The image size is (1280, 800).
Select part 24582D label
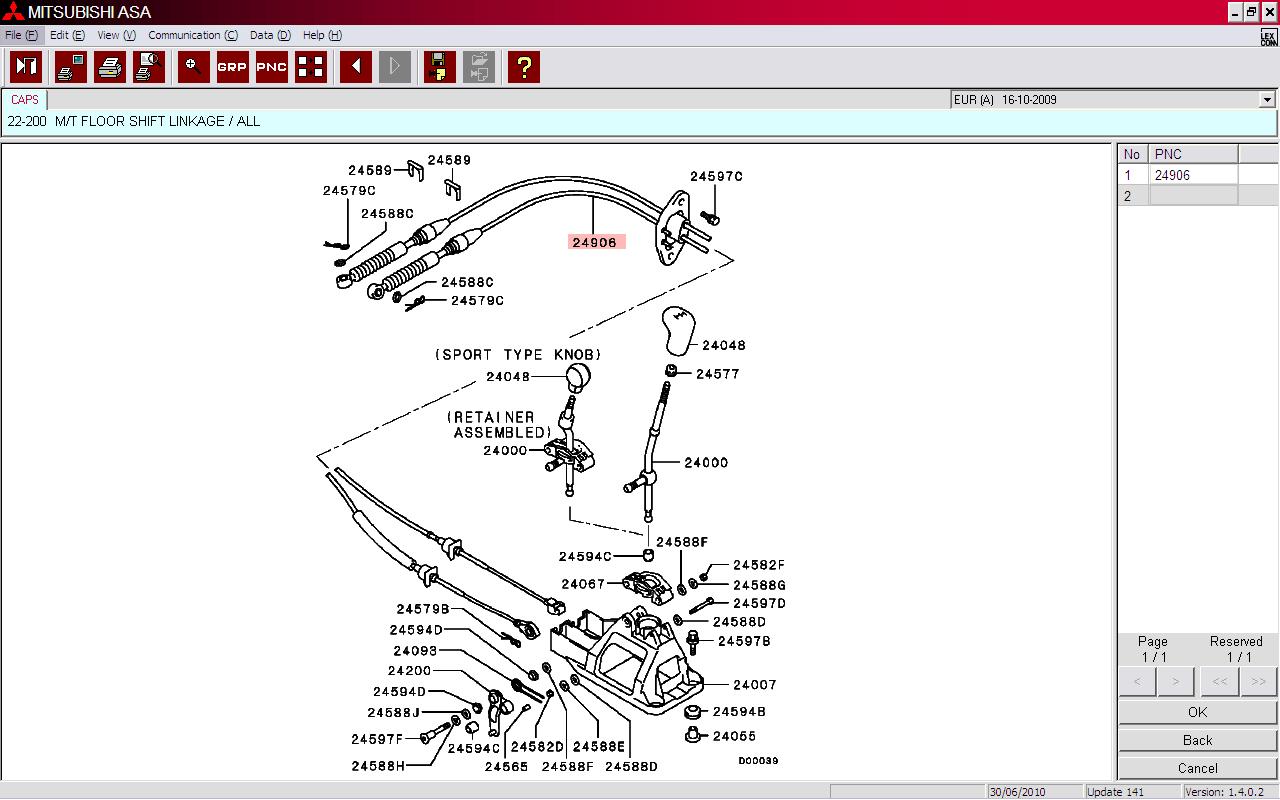[x=538, y=747]
